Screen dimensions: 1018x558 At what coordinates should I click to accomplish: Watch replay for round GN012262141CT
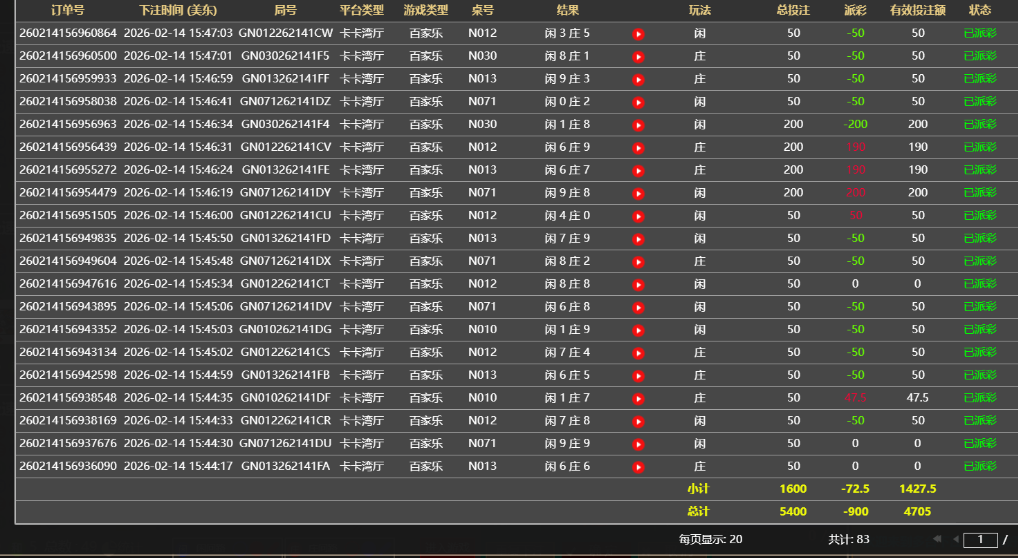click(x=638, y=285)
